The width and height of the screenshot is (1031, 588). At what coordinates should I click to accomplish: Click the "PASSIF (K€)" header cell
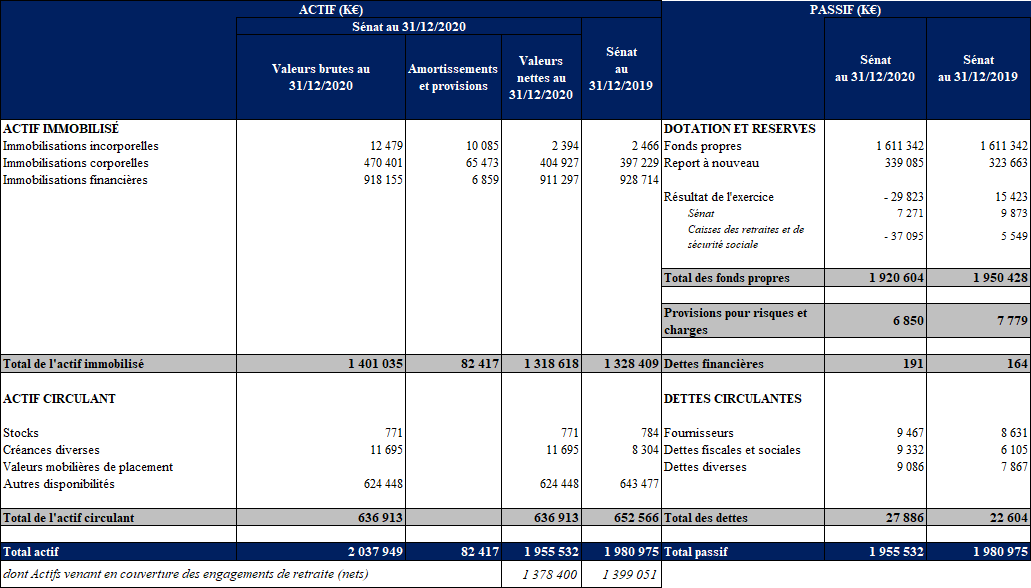coord(845,10)
